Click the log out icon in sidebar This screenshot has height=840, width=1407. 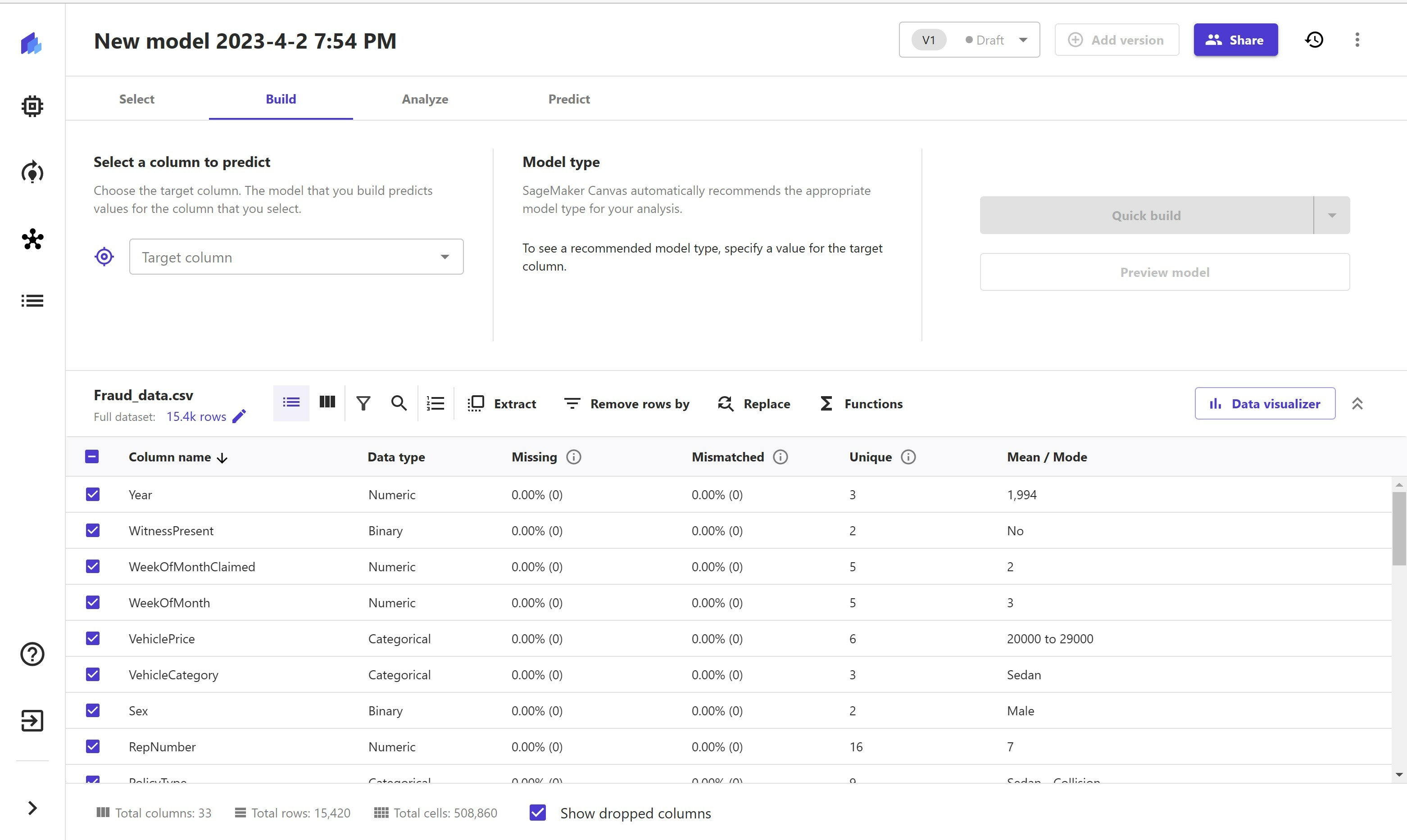[x=32, y=721]
